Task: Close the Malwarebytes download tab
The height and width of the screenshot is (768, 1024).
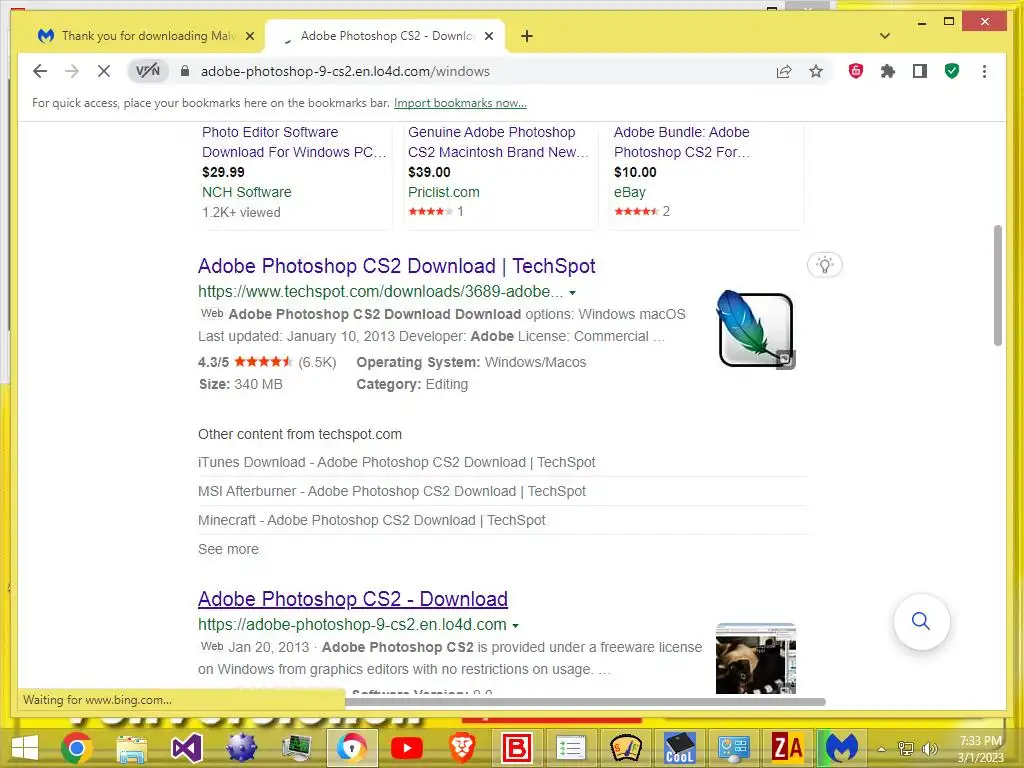Action: 249,36
